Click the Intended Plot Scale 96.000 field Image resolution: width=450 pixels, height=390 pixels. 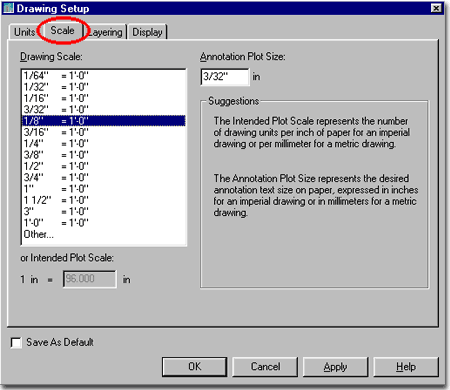[90, 279]
